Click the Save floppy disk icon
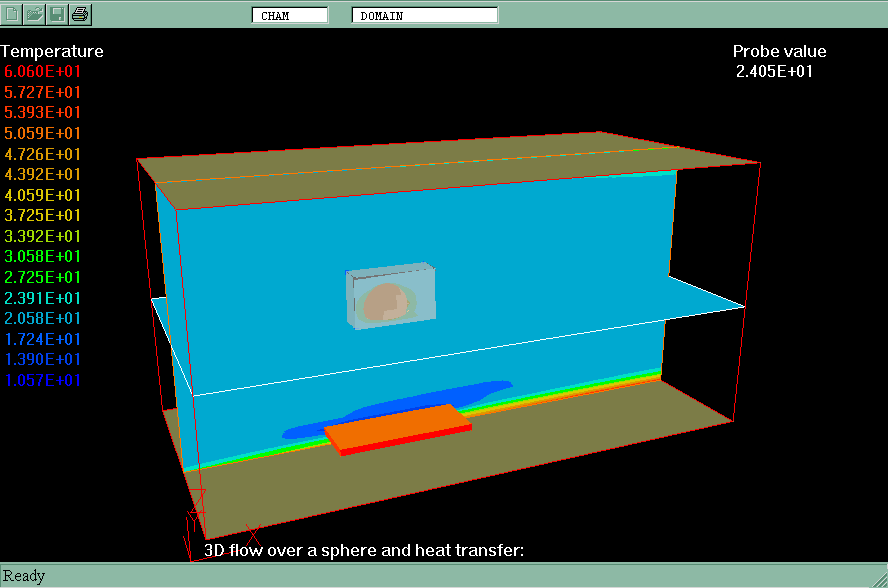Viewport: 888px width, 588px height. pos(58,14)
